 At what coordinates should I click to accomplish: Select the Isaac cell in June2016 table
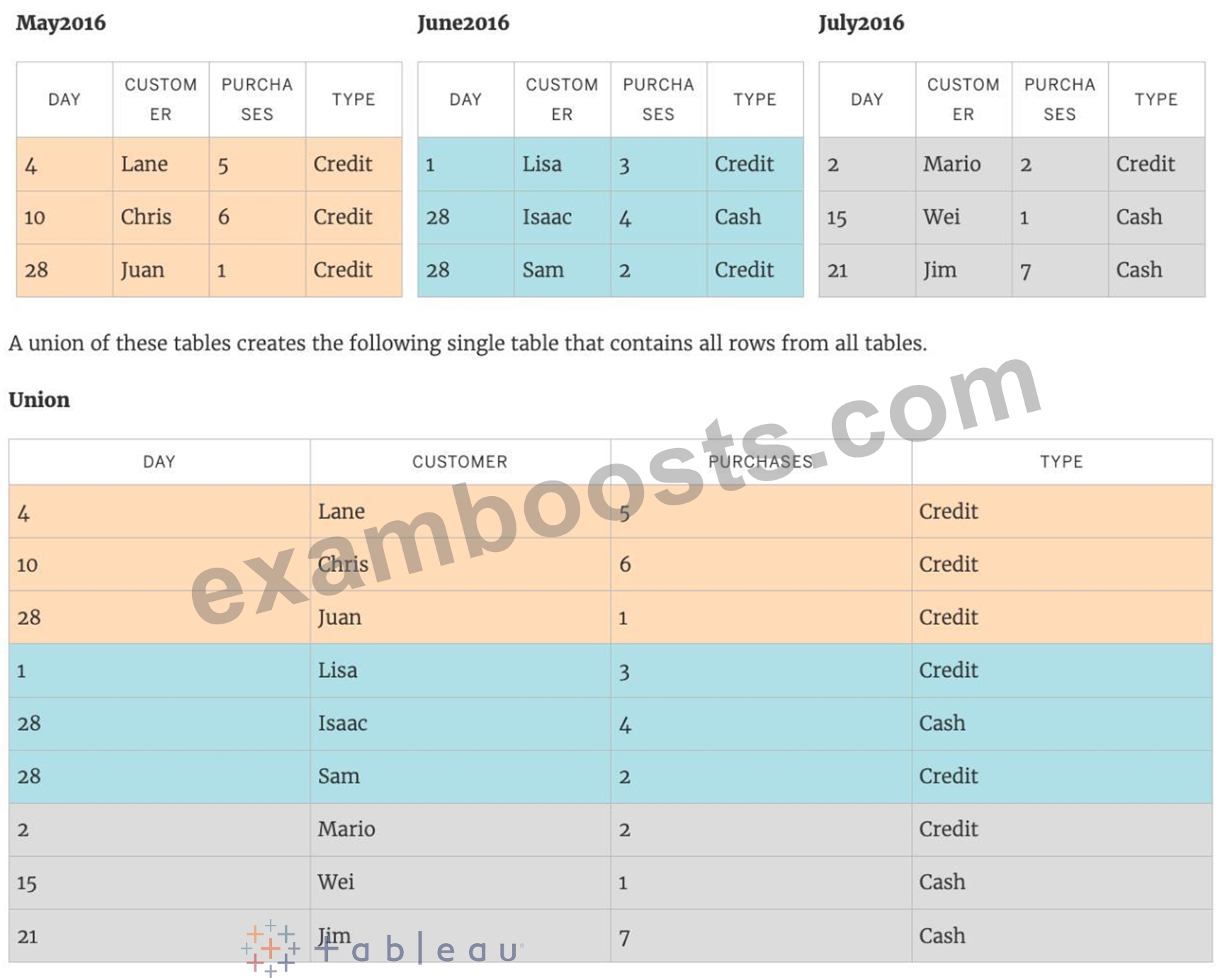tap(562, 217)
